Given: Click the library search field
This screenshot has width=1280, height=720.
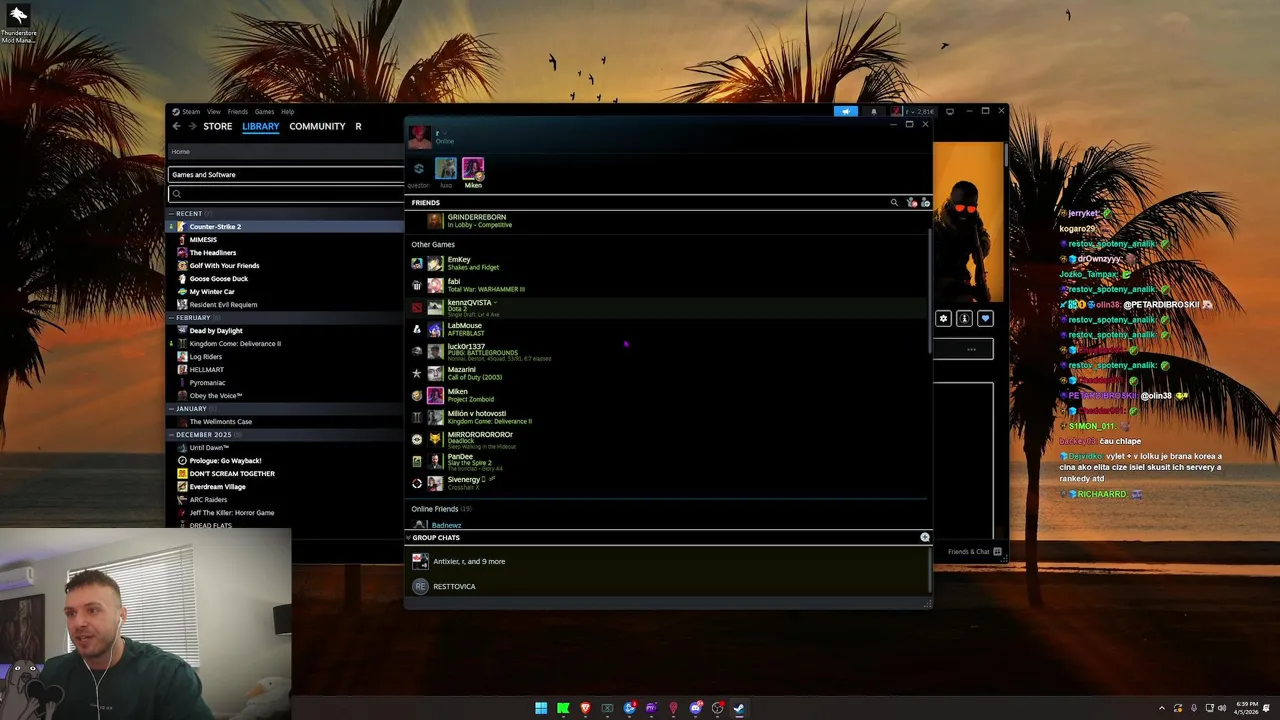Looking at the screenshot, I should pyautogui.click(x=286, y=194).
